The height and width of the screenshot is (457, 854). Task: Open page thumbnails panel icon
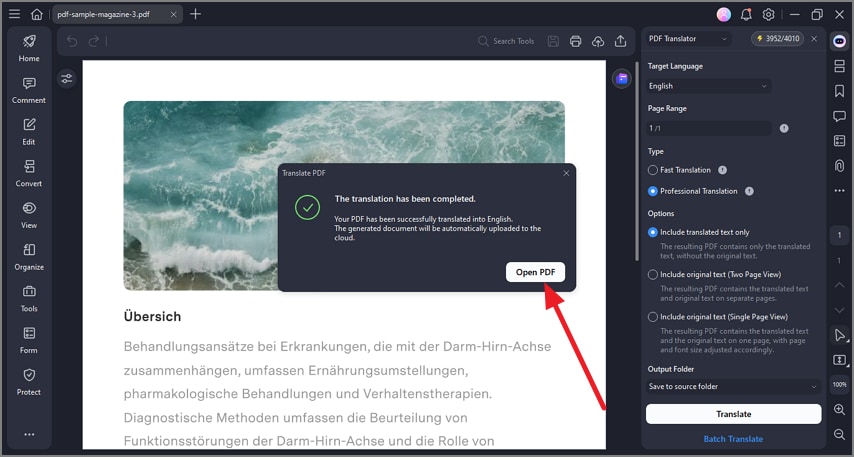(839, 66)
